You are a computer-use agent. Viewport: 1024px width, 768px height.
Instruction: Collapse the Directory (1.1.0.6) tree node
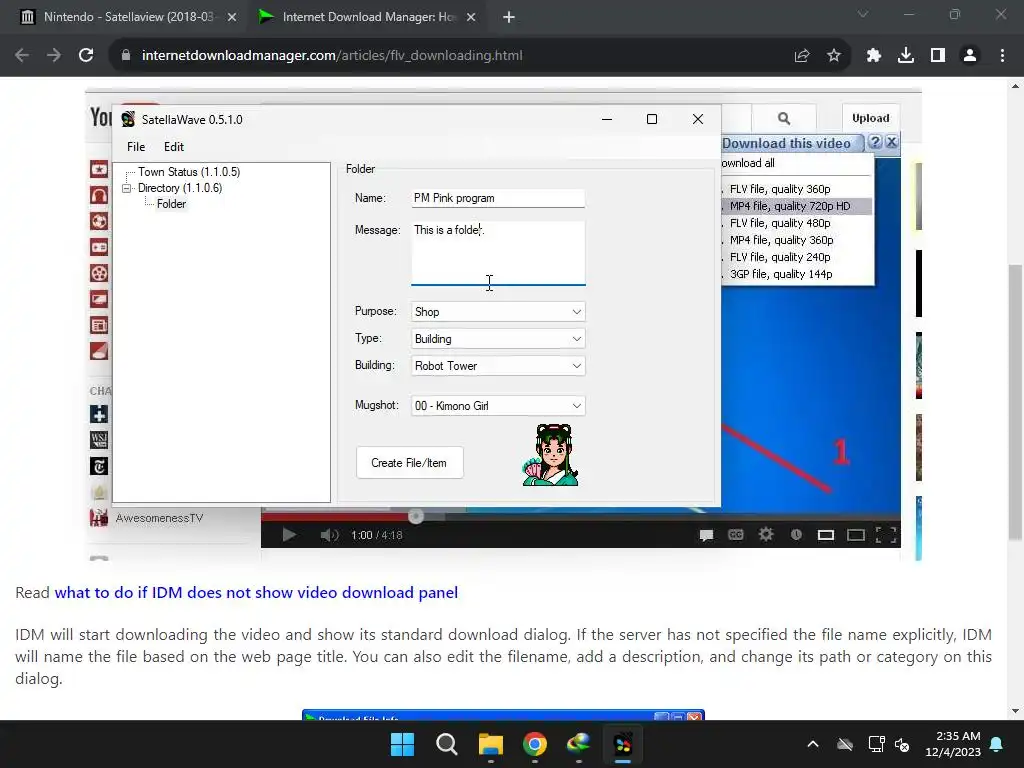point(127,188)
